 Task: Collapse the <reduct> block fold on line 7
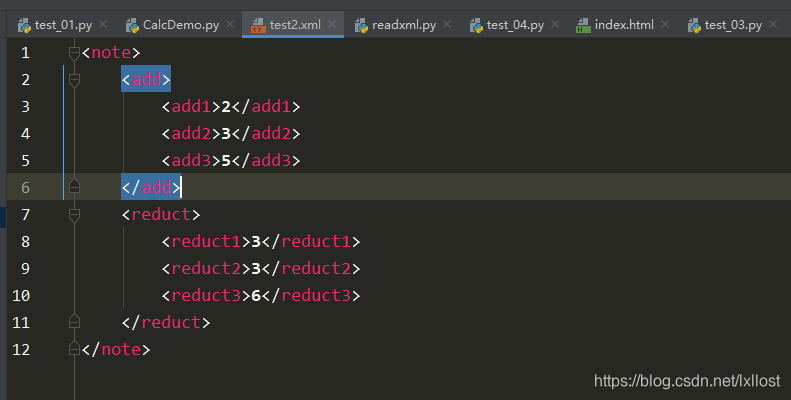click(74, 215)
